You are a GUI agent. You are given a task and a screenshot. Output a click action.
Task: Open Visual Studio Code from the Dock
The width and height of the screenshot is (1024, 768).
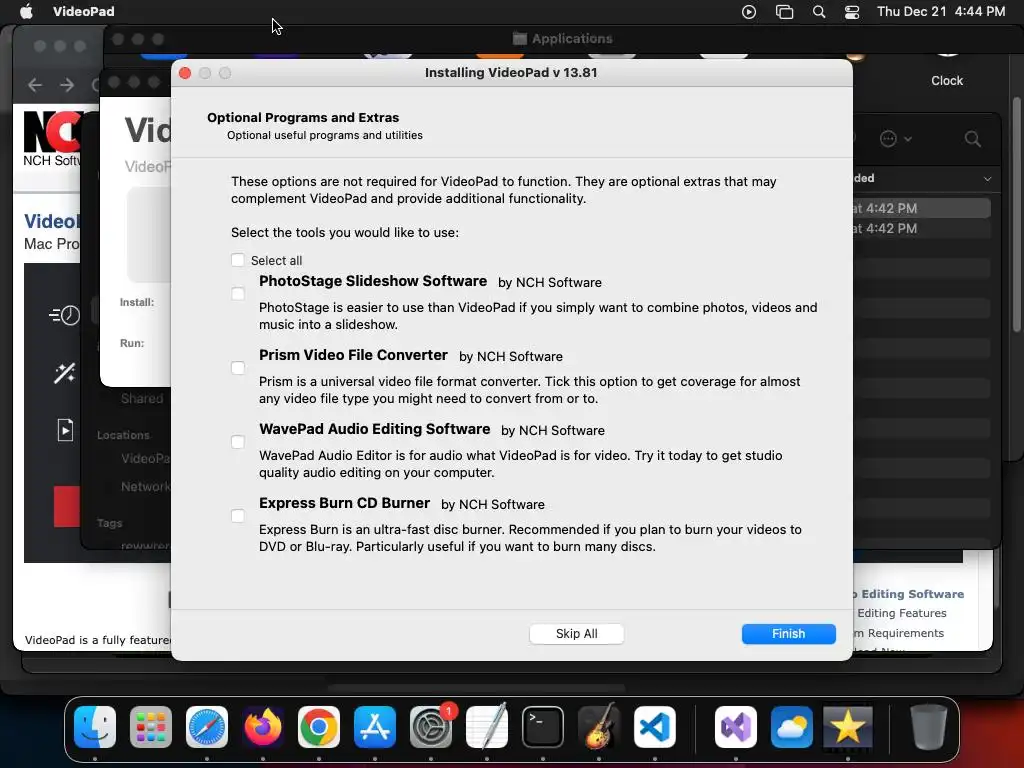(x=654, y=727)
